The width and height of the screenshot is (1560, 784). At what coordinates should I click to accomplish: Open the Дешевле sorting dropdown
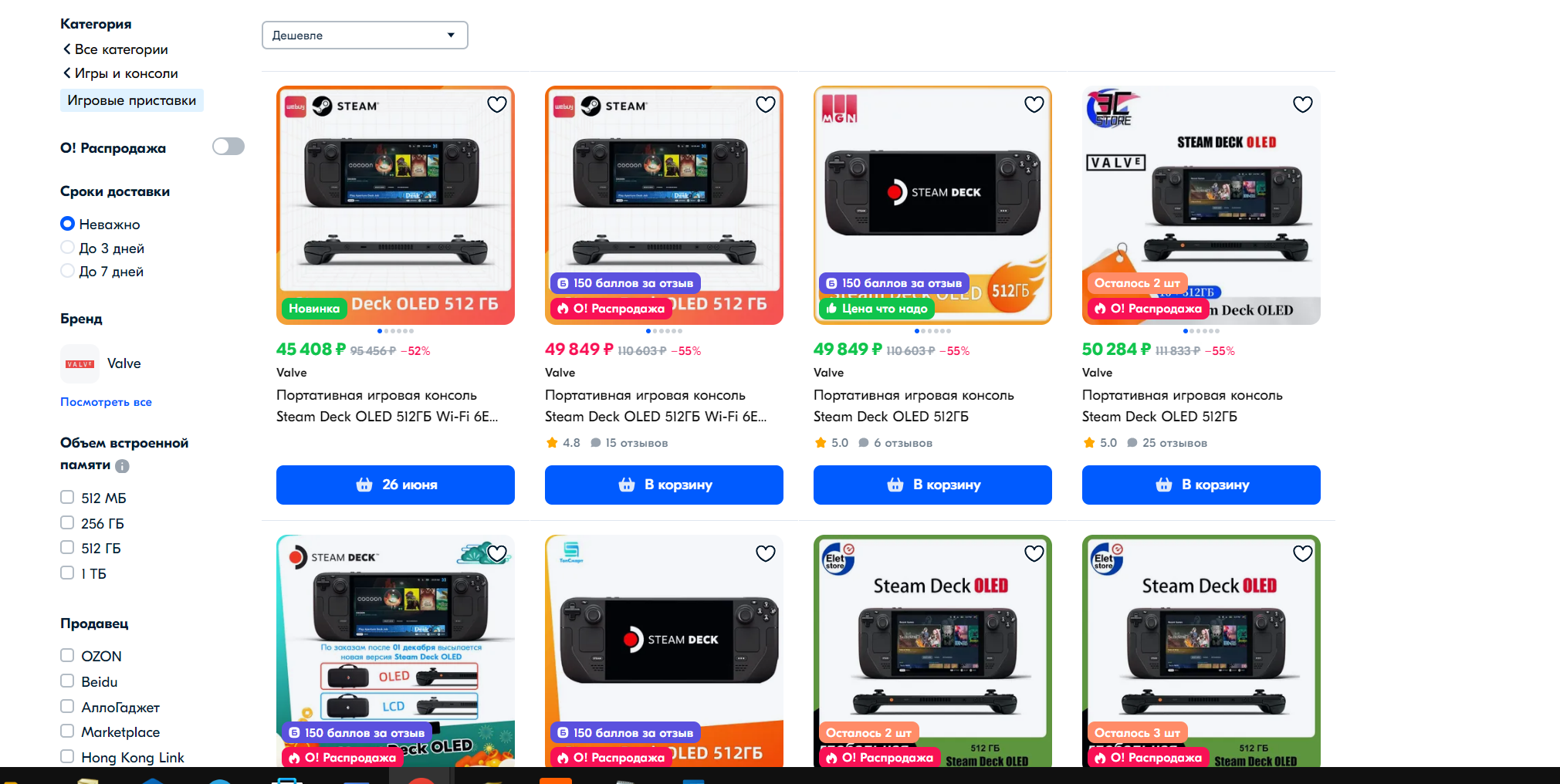coord(365,35)
